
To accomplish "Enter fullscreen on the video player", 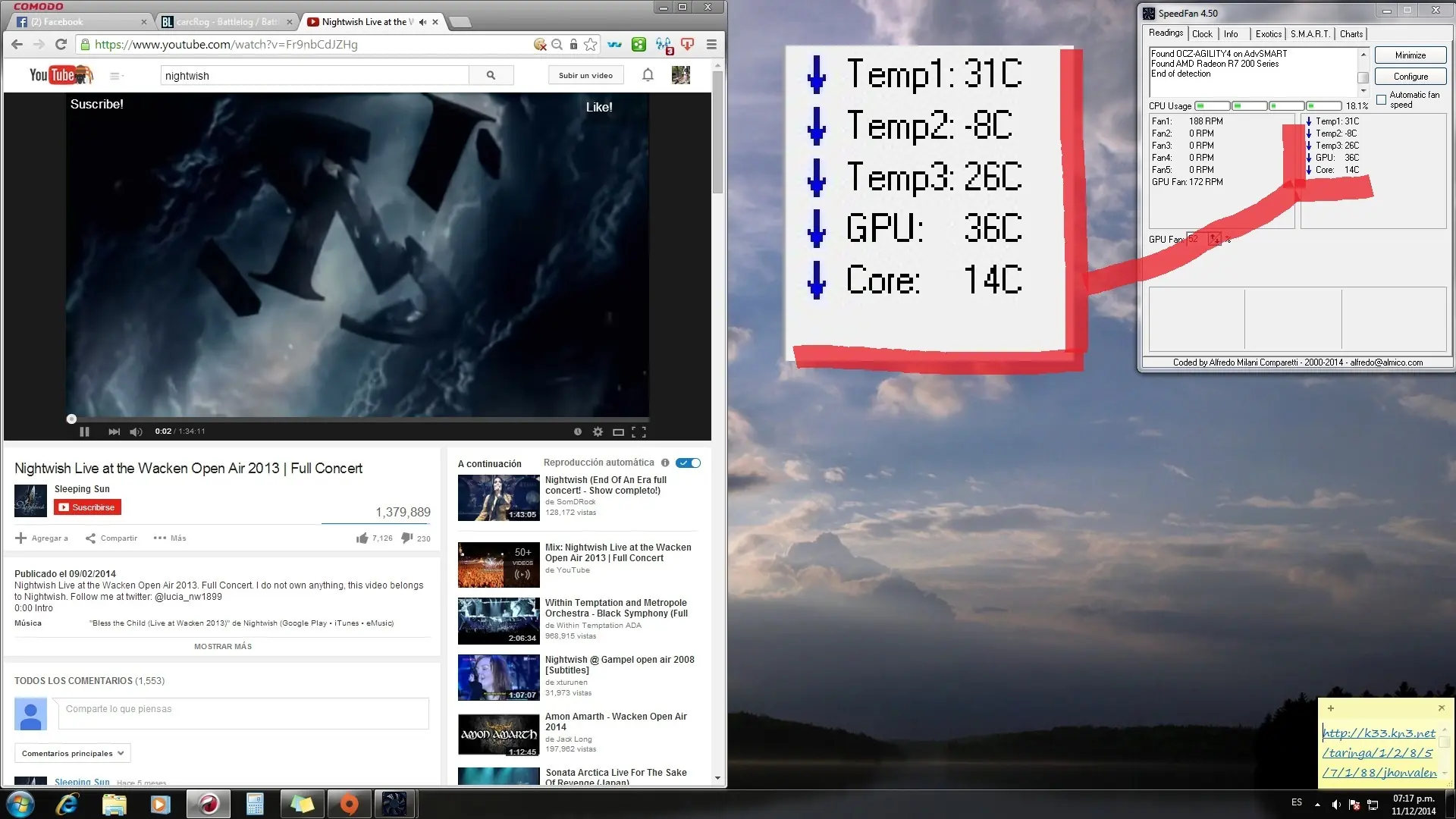I will (x=639, y=431).
